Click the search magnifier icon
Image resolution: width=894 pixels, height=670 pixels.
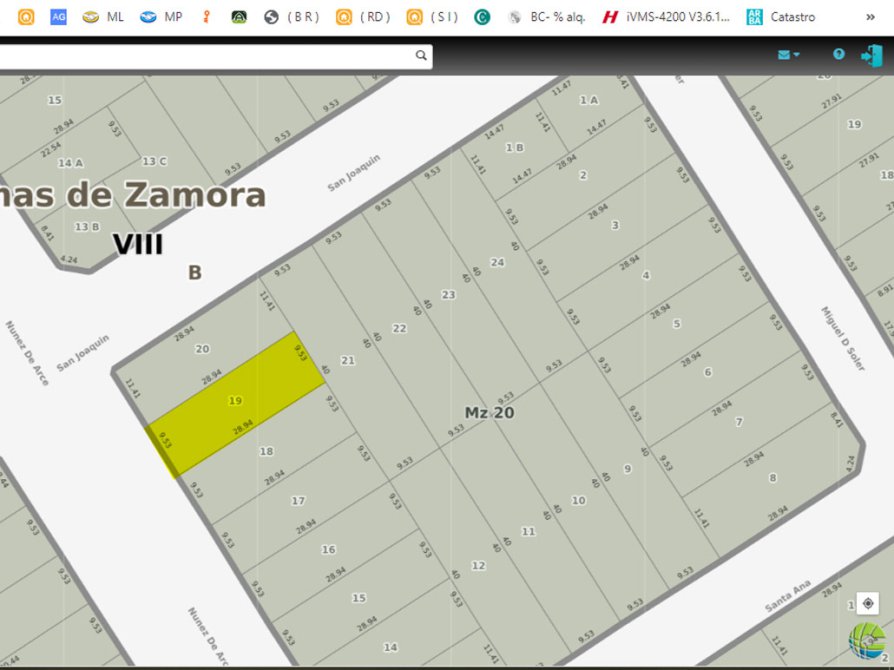point(421,56)
